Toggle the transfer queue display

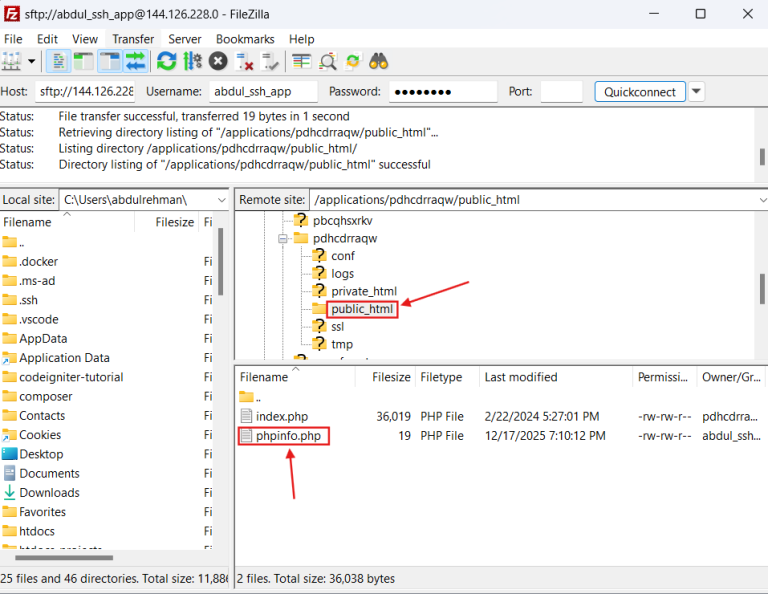135,61
